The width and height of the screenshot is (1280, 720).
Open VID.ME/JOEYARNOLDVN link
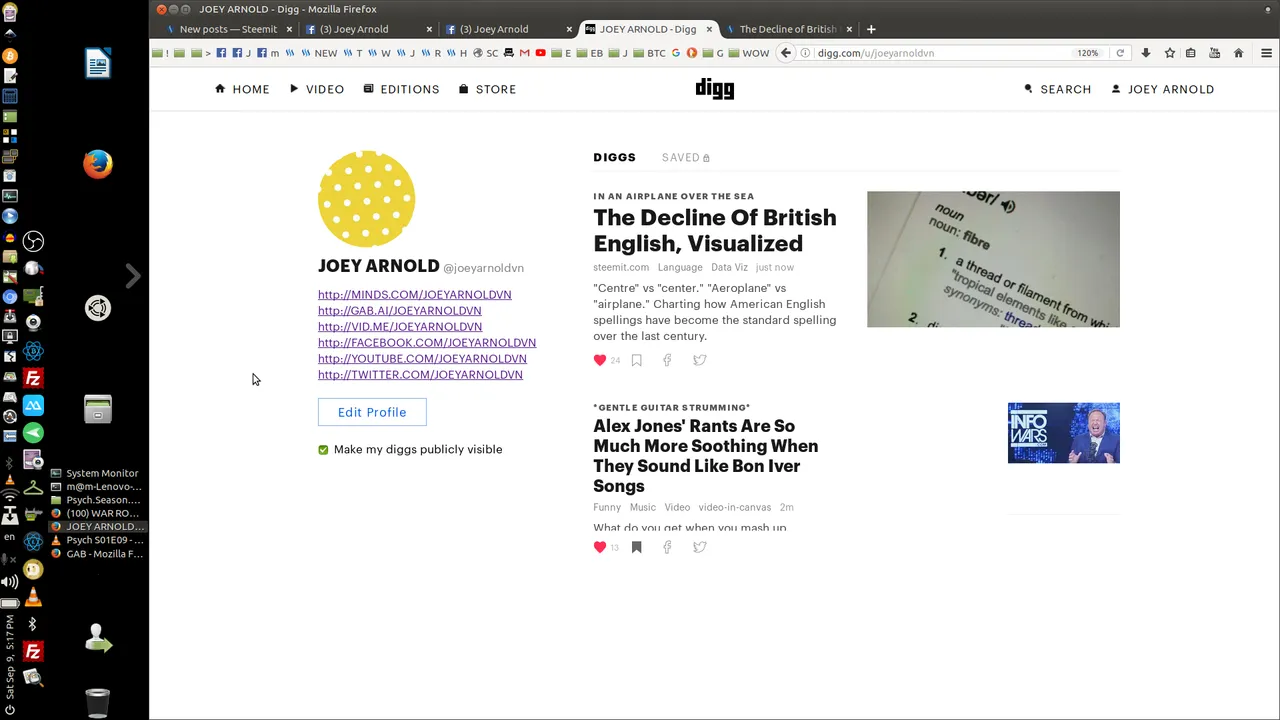[x=400, y=326]
